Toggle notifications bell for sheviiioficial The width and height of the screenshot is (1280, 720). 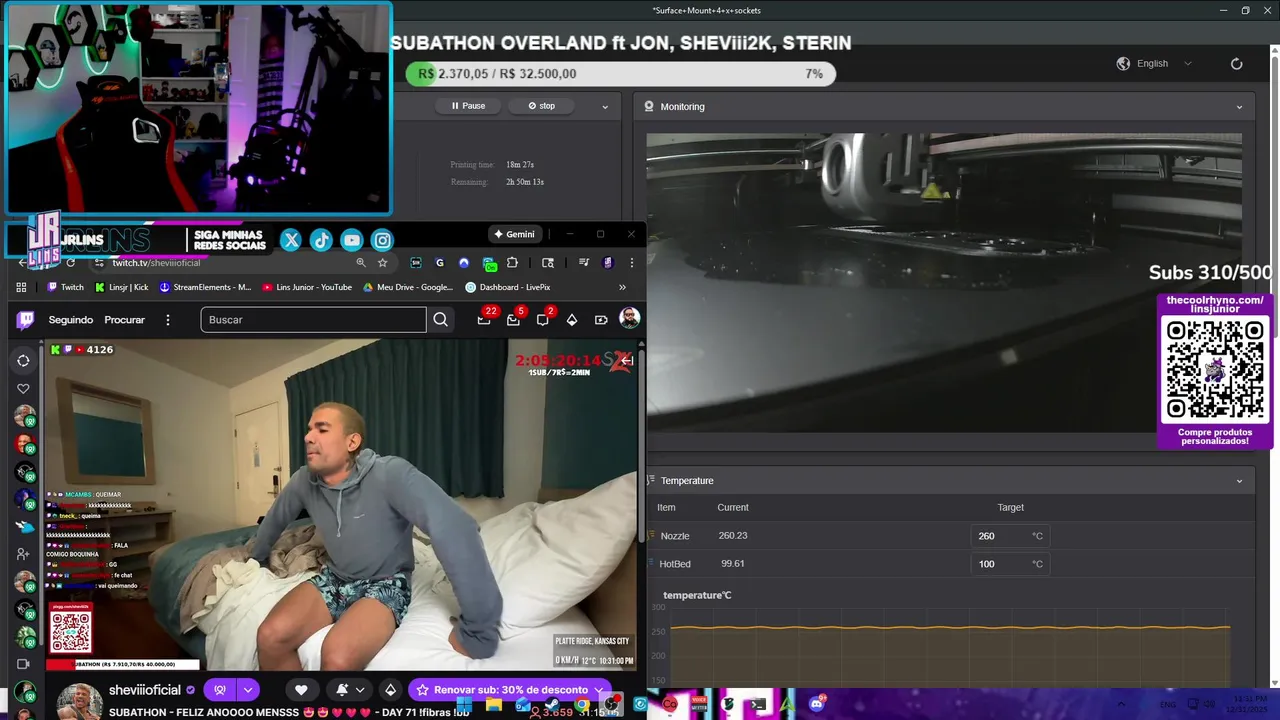pos(342,690)
